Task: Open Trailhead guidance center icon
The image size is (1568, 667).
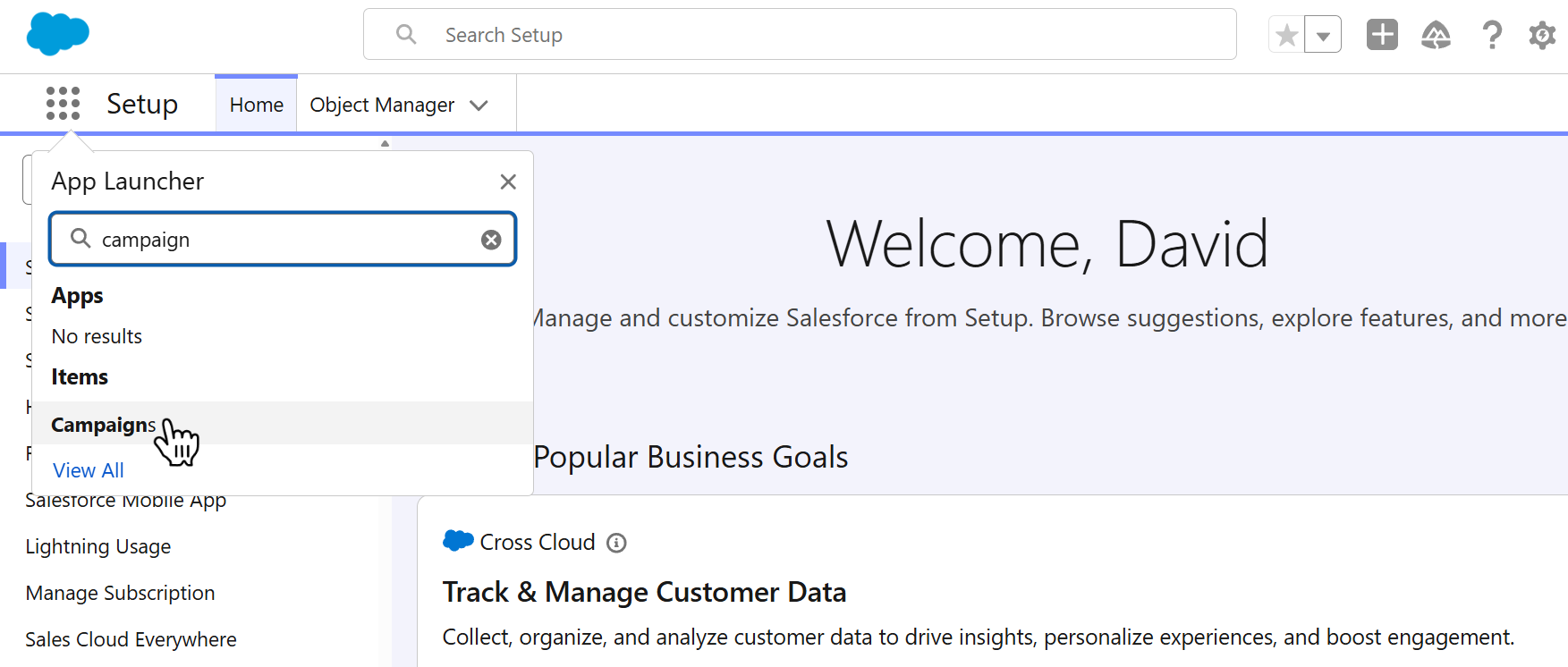Action: pyautogui.click(x=1436, y=35)
